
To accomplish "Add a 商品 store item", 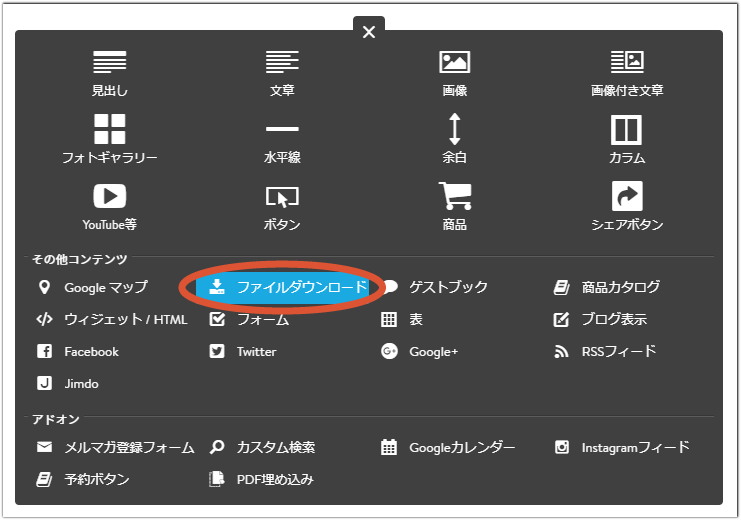I will [455, 207].
